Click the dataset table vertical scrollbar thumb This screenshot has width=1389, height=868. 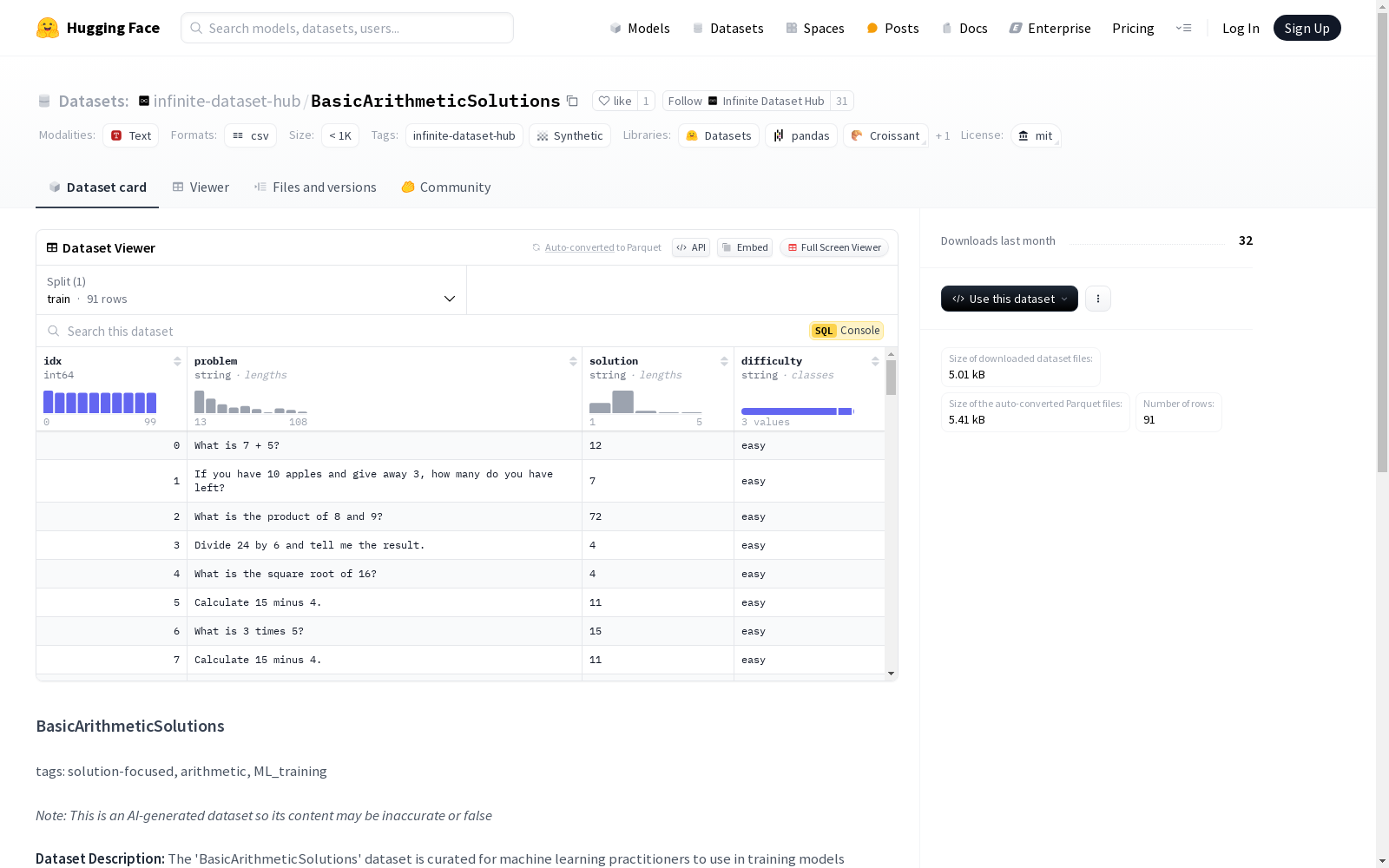891,378
